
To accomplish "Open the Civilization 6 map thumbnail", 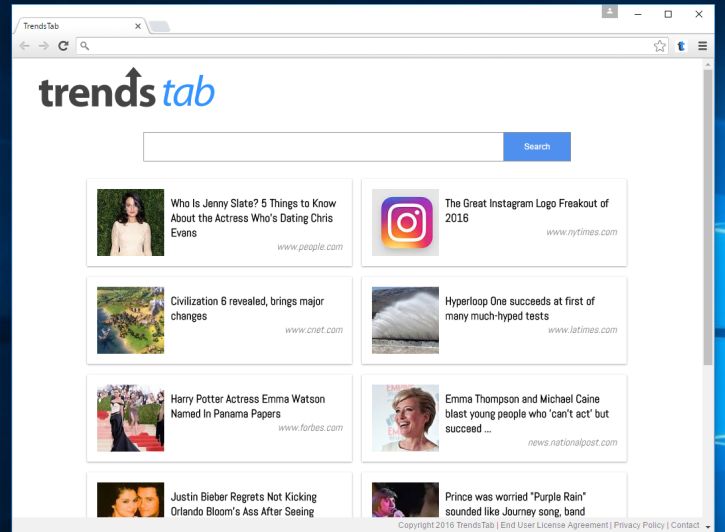I will pos(130,320).
